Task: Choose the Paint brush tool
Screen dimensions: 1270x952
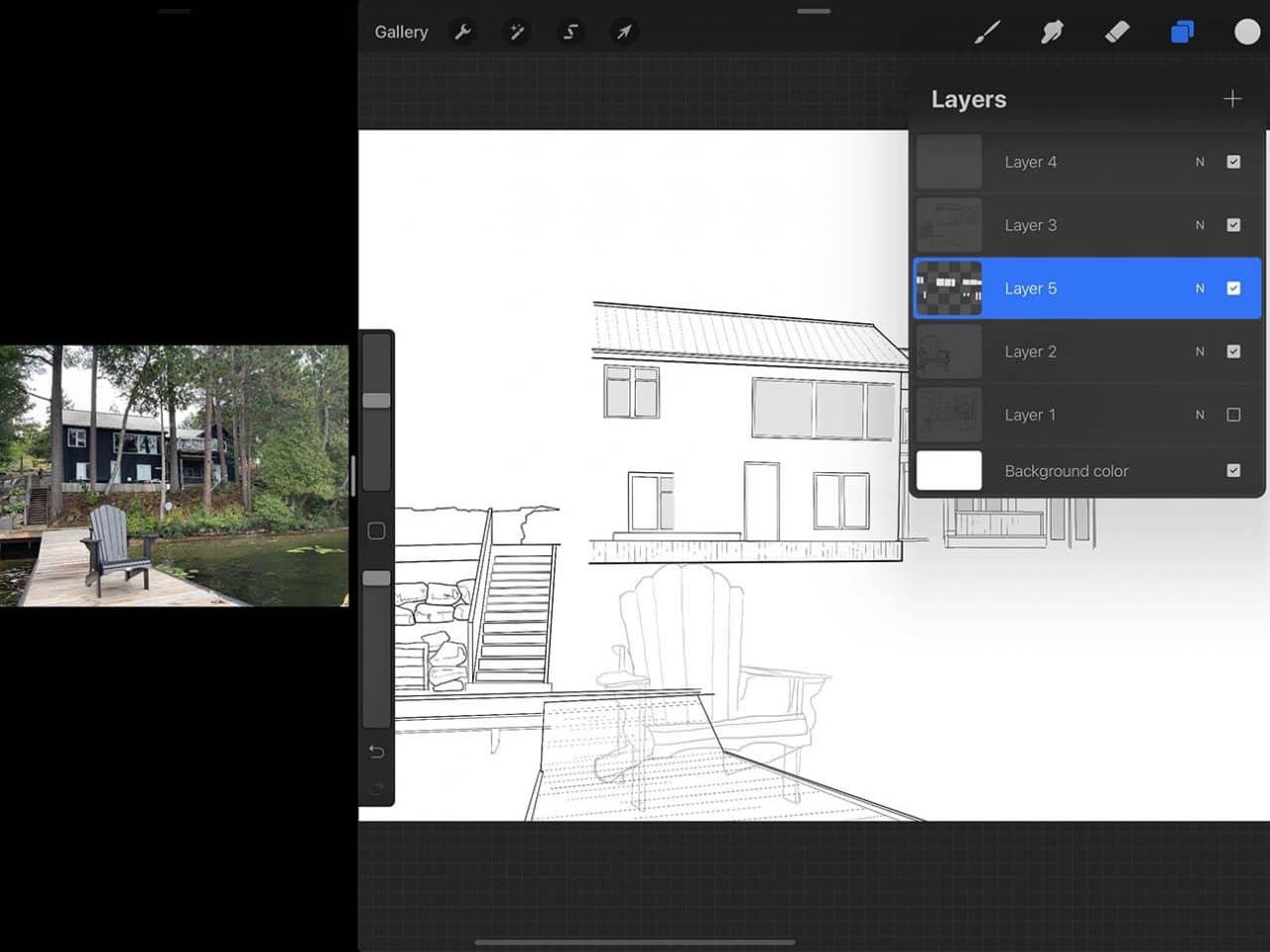Action: pos(987,32)
